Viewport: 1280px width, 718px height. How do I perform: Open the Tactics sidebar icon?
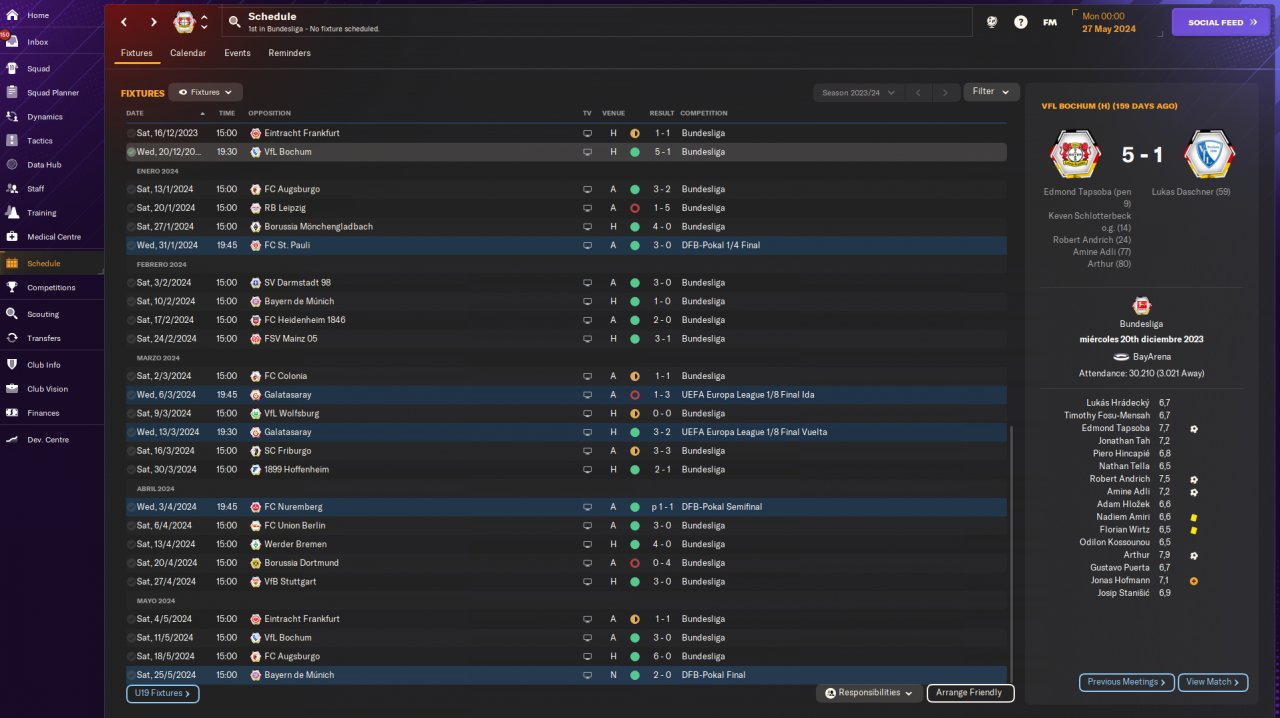pyautogui.click(x=12, y=141)
